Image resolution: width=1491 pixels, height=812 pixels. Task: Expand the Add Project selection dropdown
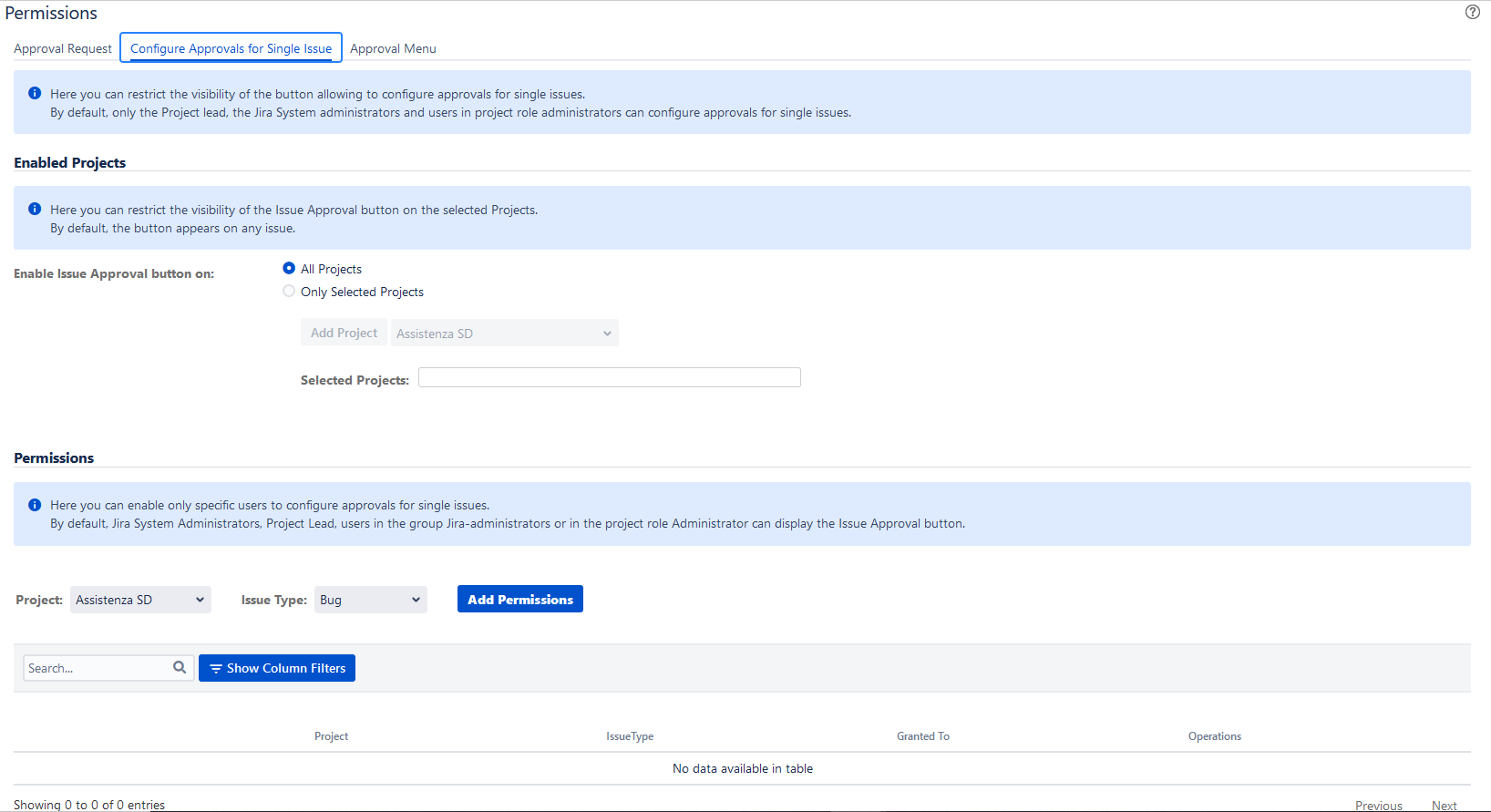pyautogui.click(x=504, y=334)
